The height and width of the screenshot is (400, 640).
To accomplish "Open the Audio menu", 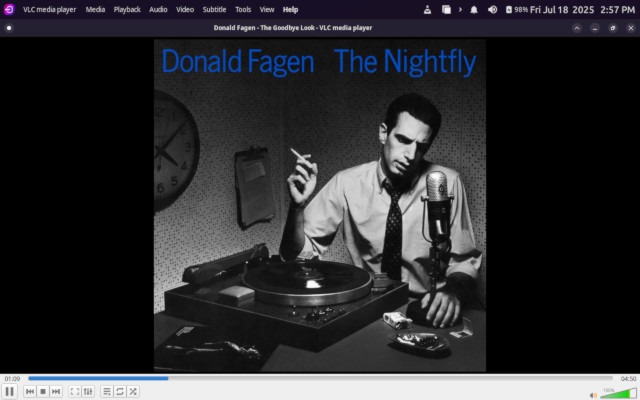I will (x=158, y=9).
